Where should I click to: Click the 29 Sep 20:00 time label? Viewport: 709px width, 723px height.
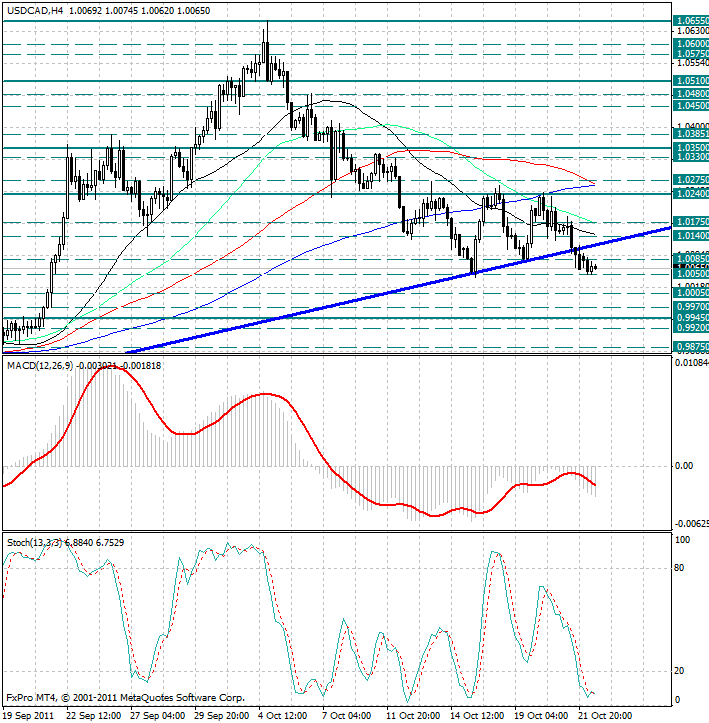222,716
